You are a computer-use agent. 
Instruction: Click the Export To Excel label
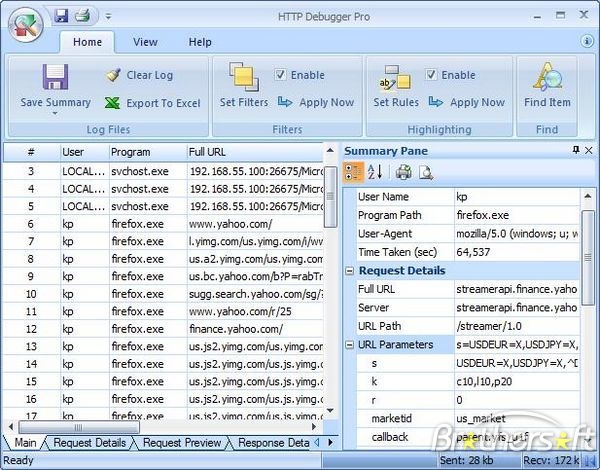[163, 103]
